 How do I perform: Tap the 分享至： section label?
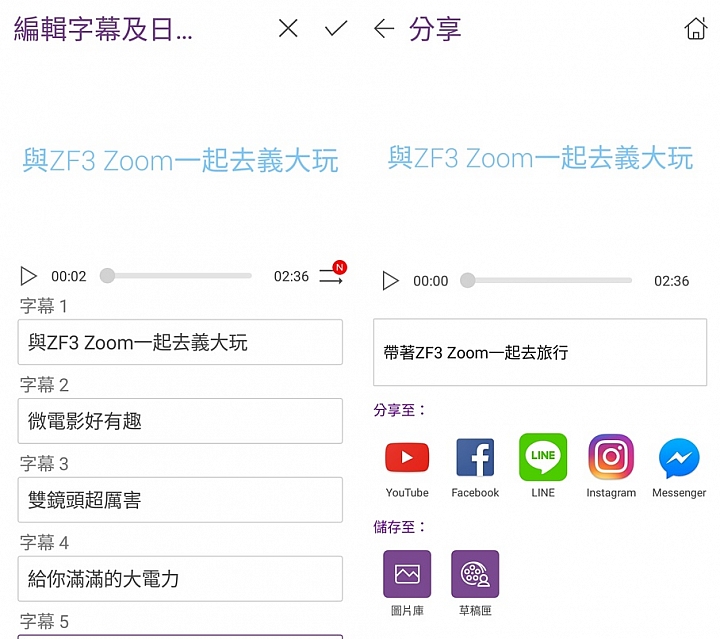[400, 410]
